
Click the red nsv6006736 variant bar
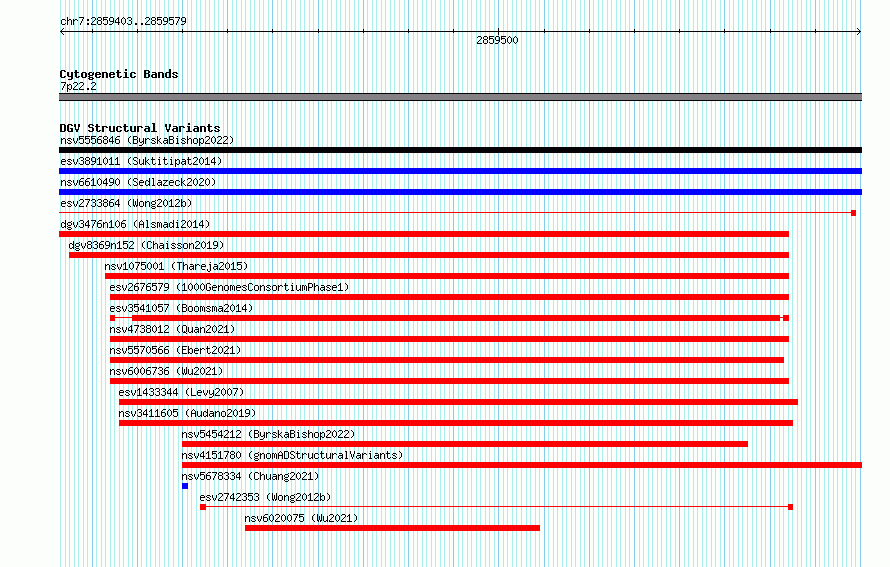pos(450,381)
